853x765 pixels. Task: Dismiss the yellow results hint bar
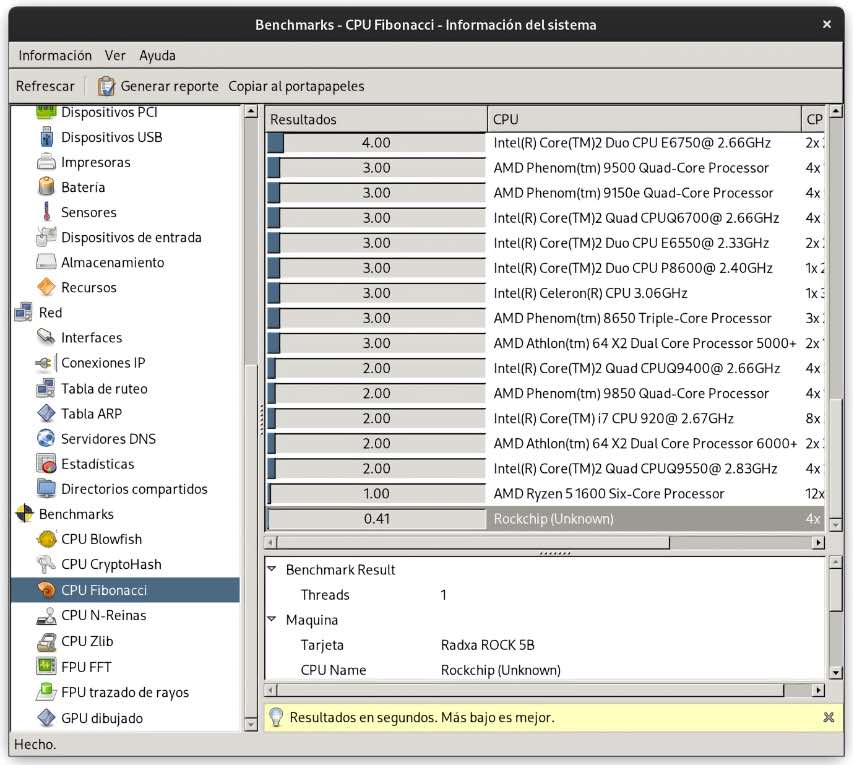[x=829, y=717]
